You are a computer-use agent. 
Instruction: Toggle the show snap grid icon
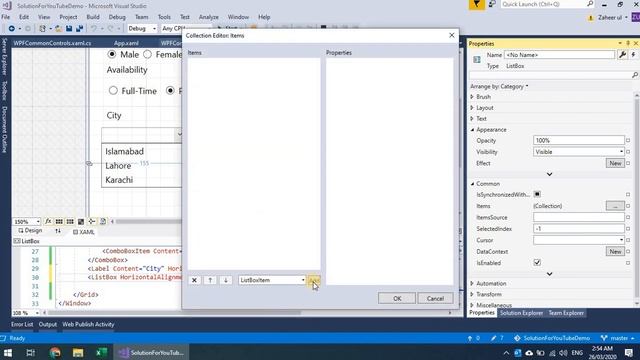(59, 221)
